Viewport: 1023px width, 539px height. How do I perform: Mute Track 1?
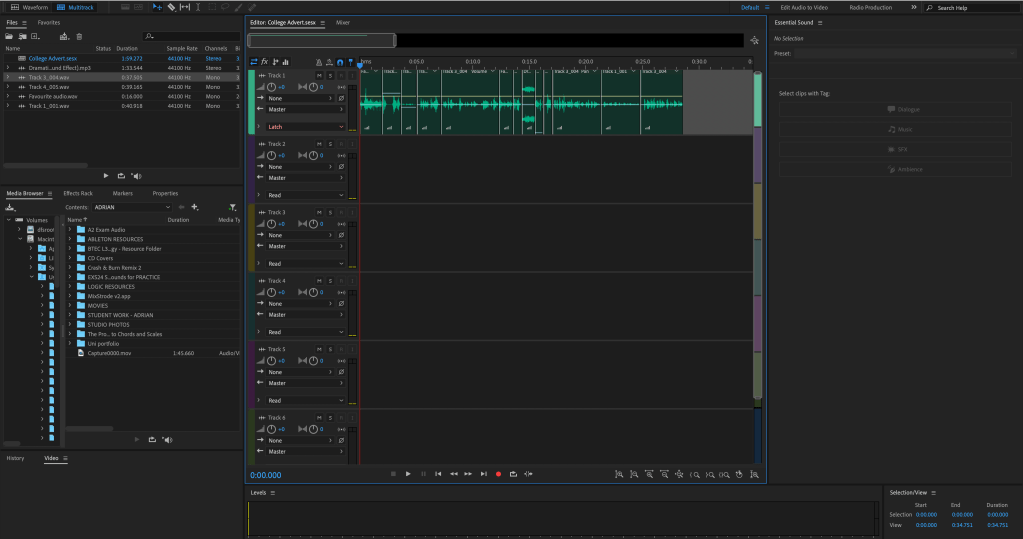click(319, 76)
